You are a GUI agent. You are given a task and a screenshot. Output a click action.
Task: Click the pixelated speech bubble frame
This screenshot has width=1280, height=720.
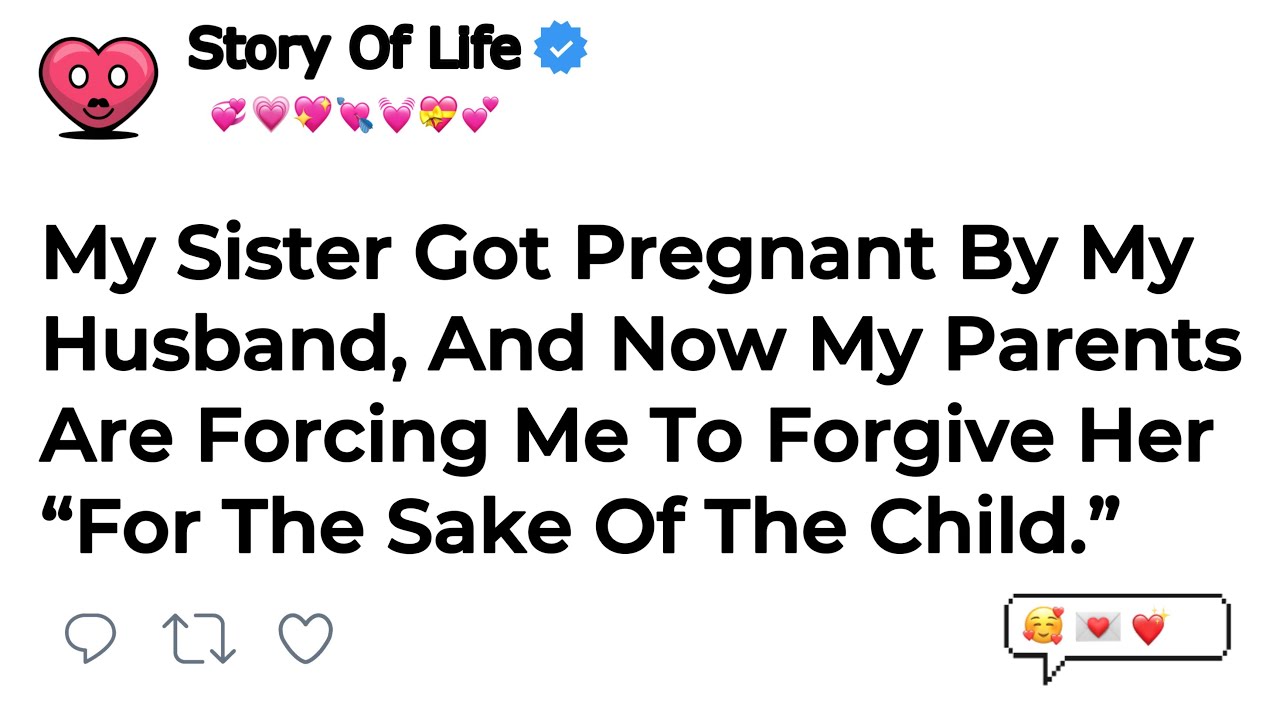[1116, 638]
